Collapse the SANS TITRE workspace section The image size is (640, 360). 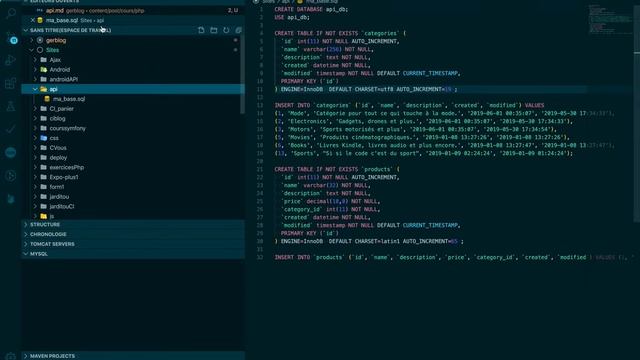(26, 30)
